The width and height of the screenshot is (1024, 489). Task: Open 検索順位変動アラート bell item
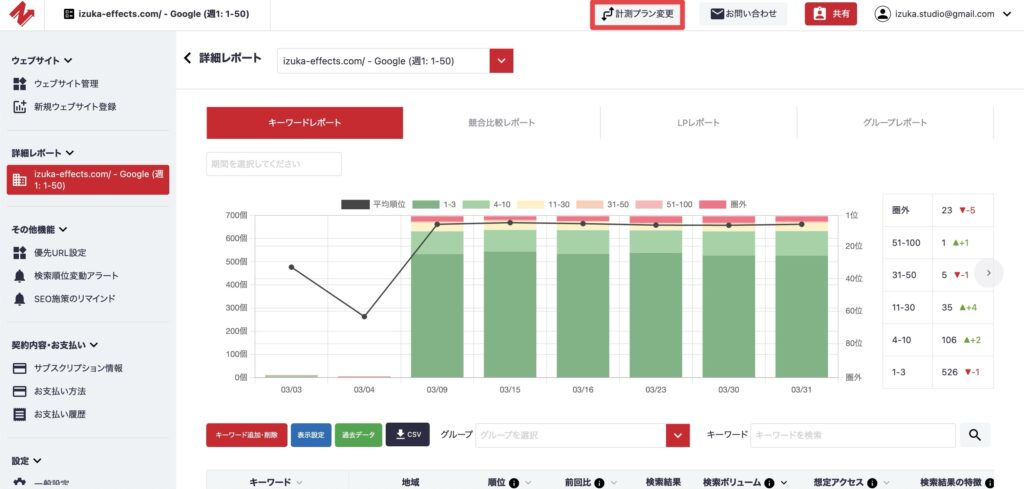[x=75, y=276]
